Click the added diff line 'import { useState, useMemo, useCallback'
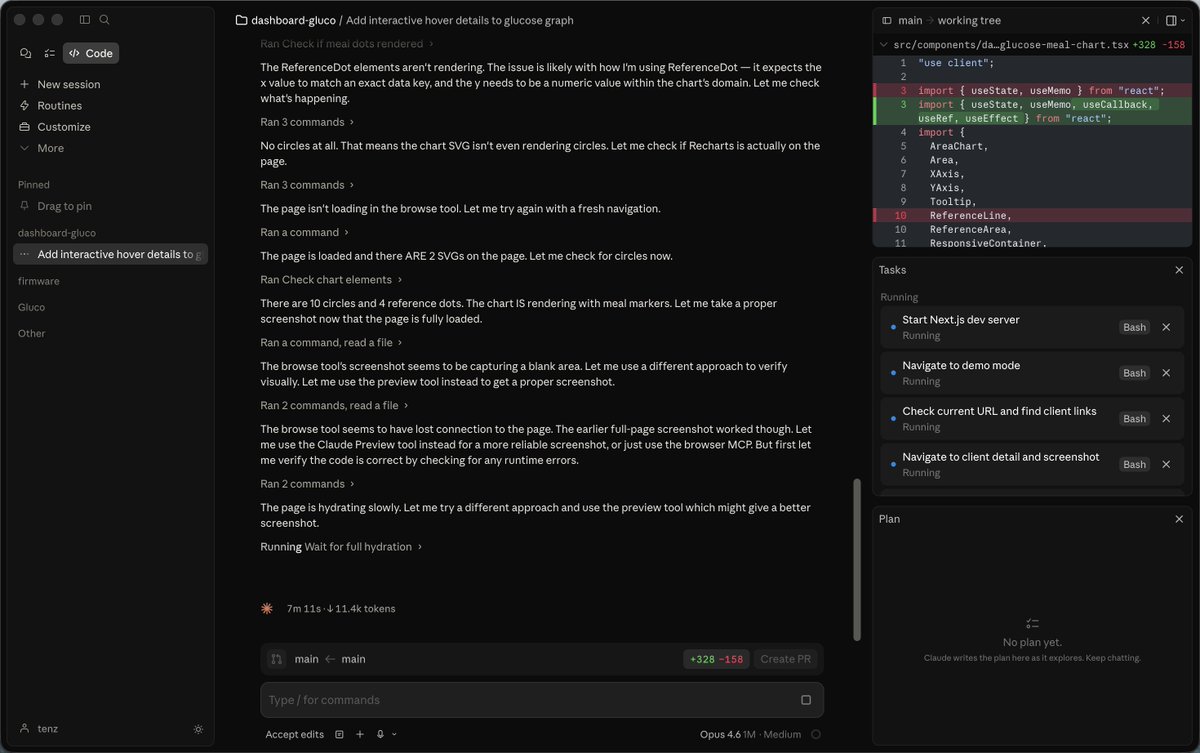 (x=1034, y=111)
